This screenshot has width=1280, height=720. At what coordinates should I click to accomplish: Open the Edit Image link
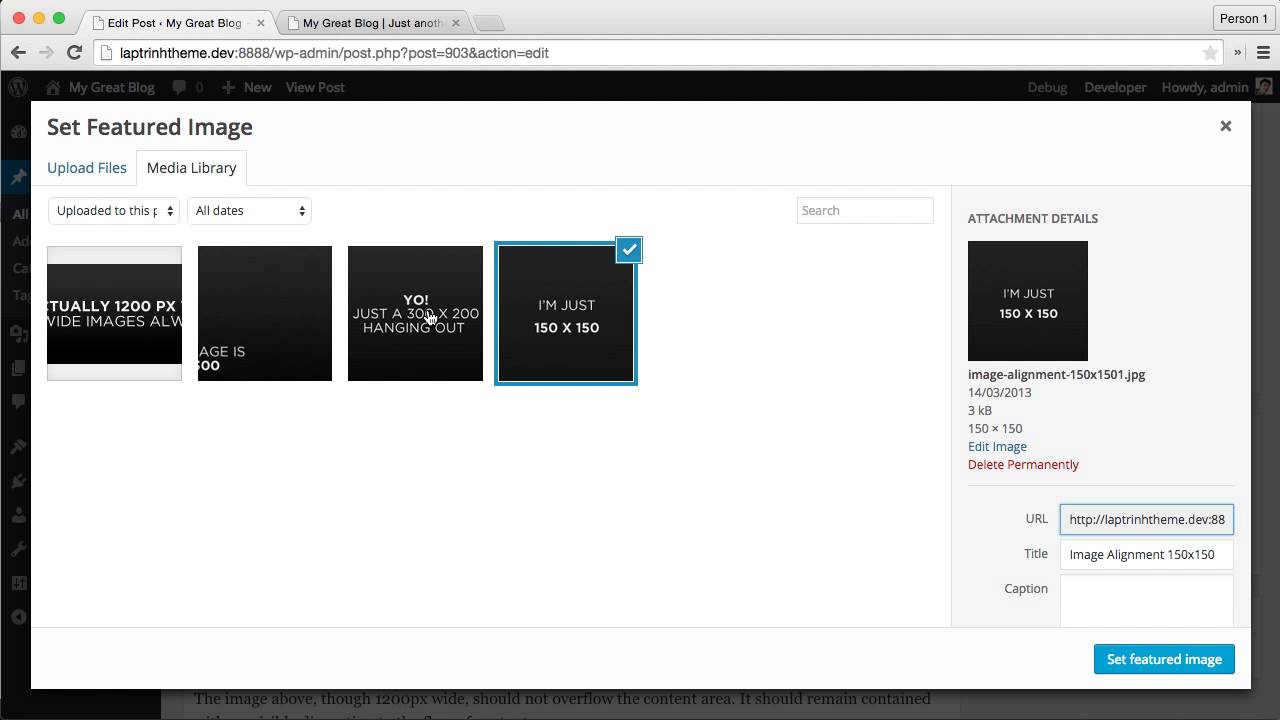(x=997, y=447)
